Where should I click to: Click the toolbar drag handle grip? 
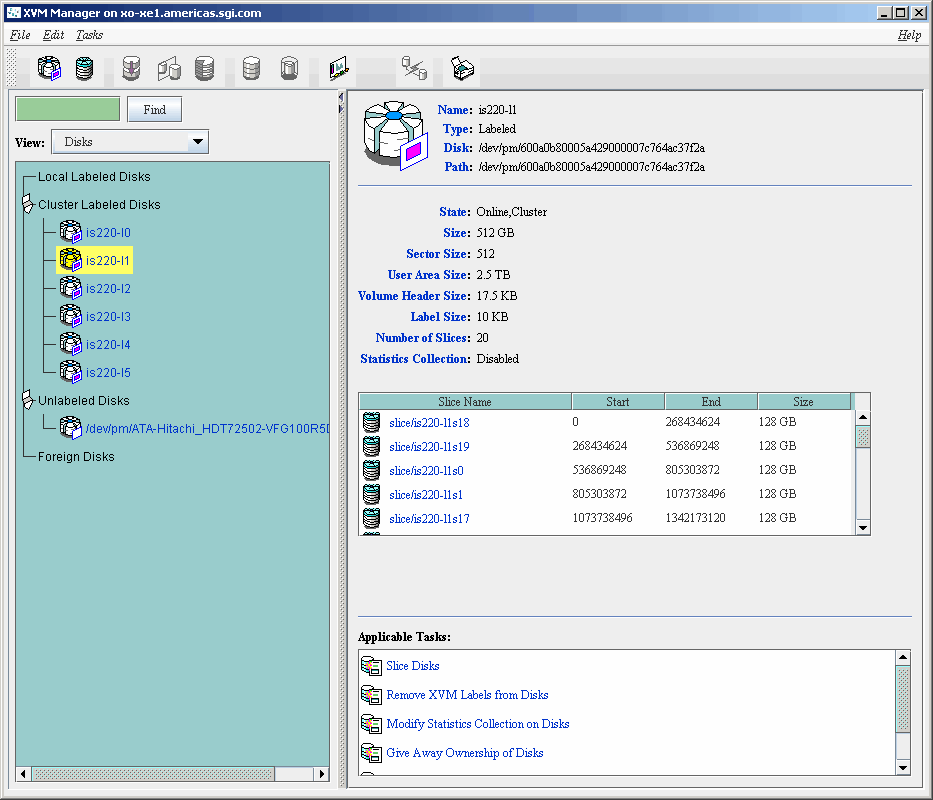click(x=11, y=68)
